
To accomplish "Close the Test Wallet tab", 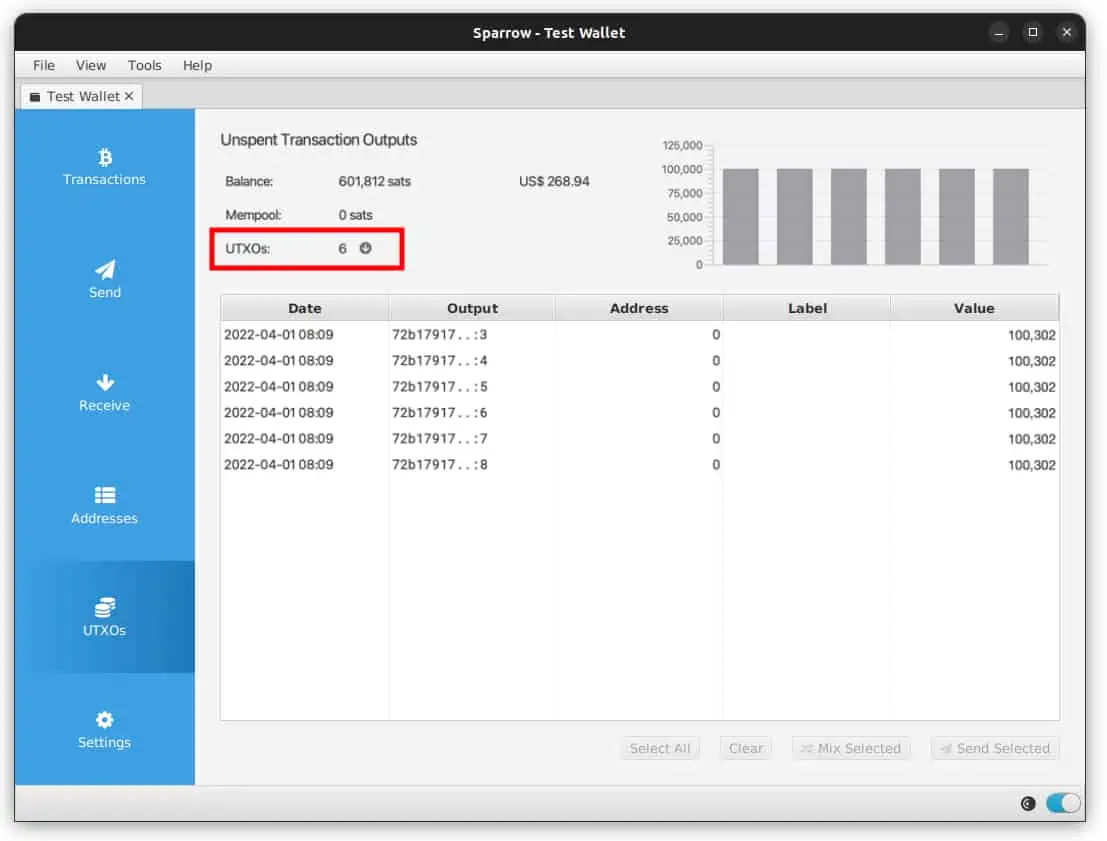I will pos(129,96).
